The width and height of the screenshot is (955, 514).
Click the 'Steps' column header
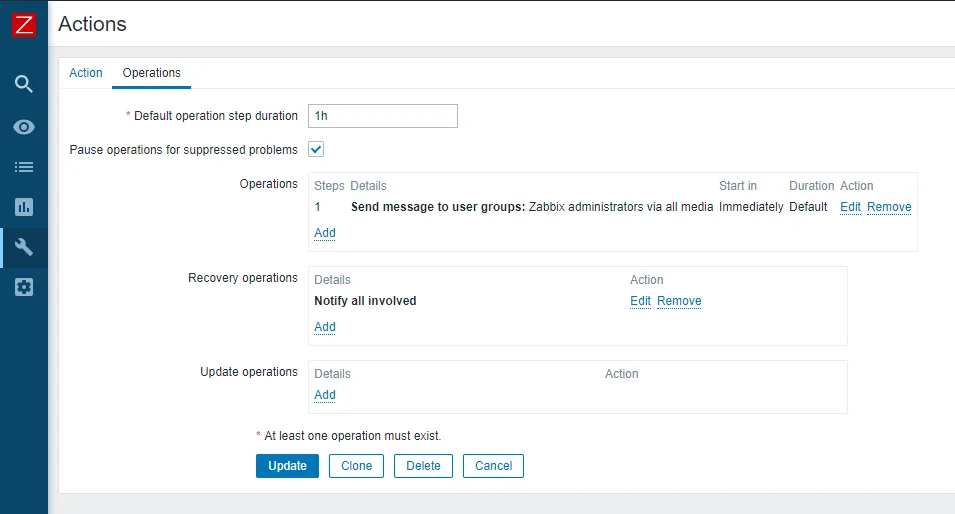tap(329, 186)
